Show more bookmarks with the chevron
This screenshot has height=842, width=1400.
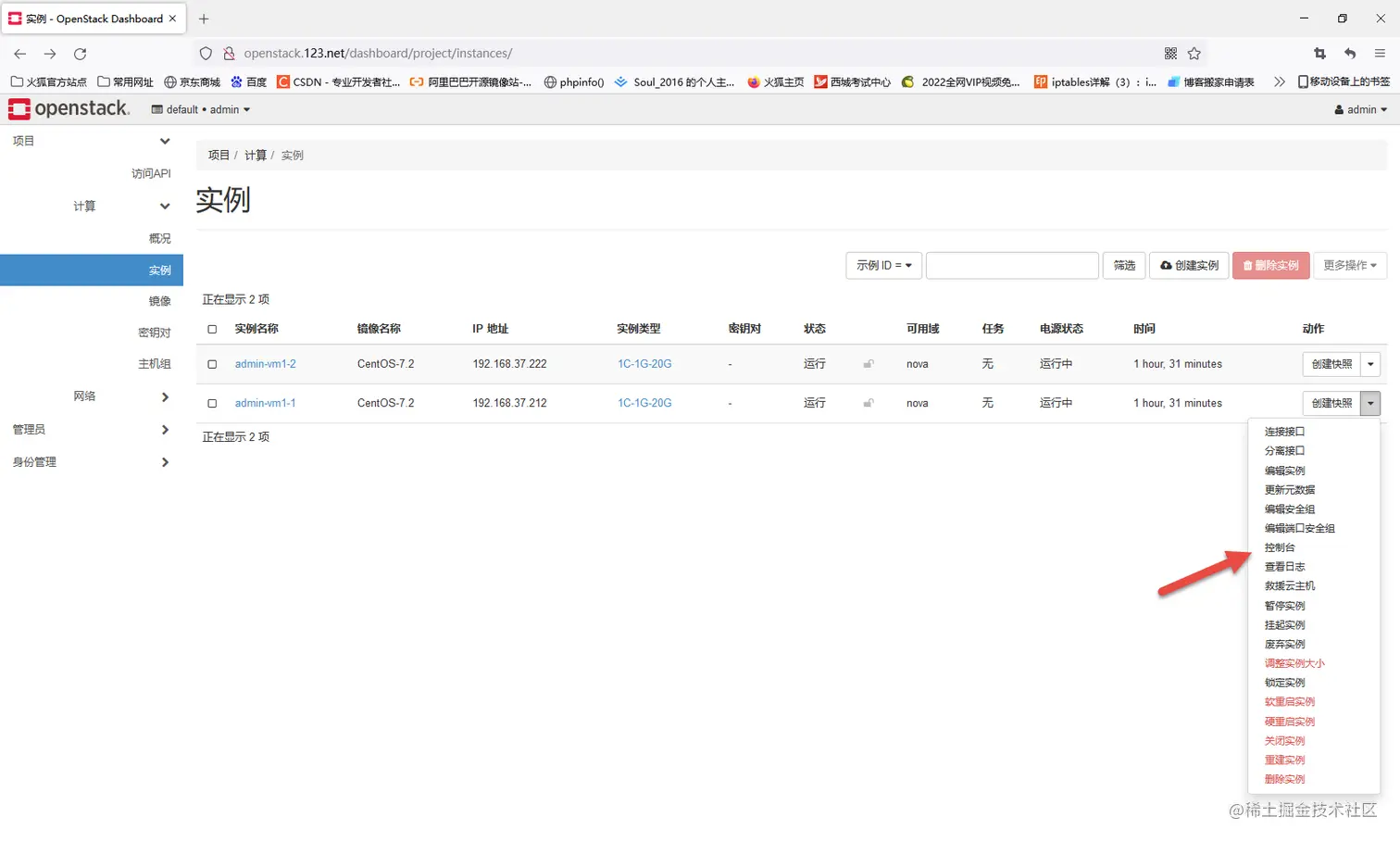point(1280,82)
